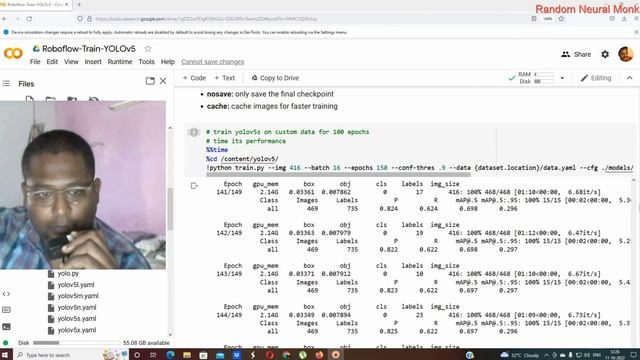Open the user account avatar
Viewport: 640px width, 360px height.
(626, 54)
